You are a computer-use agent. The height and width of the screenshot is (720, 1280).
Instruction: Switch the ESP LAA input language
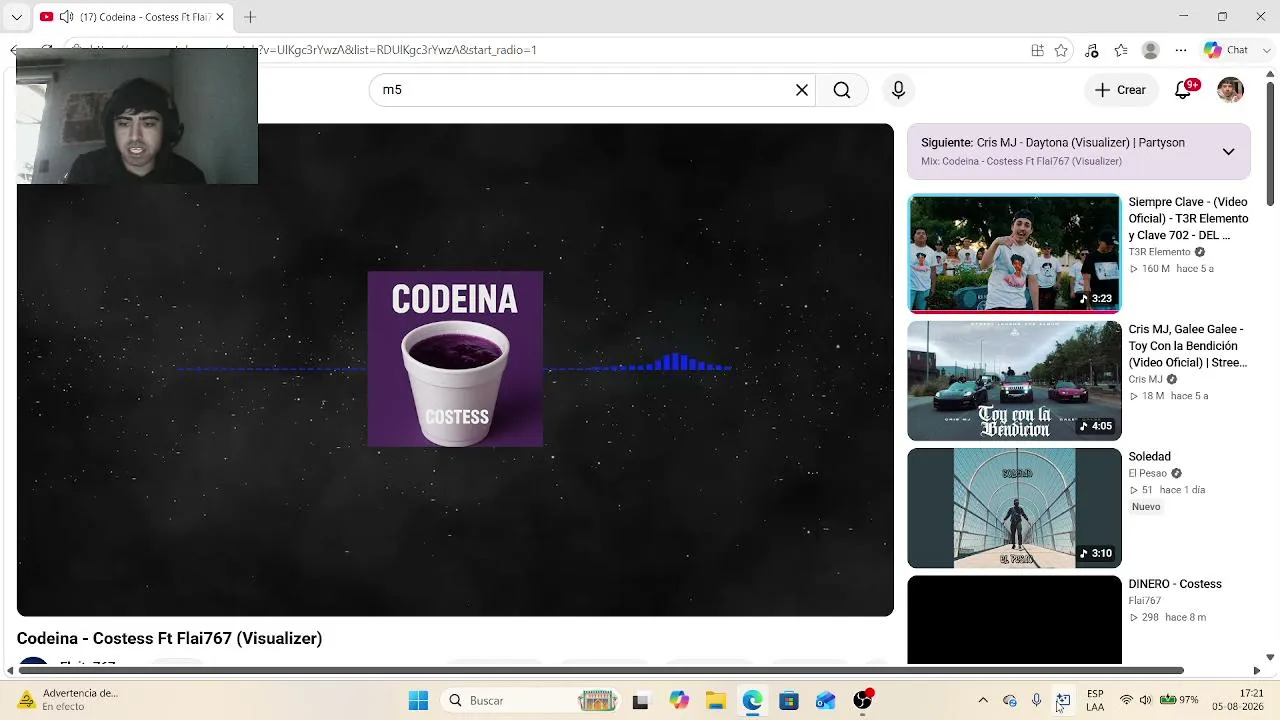[x=1095, y=700]
